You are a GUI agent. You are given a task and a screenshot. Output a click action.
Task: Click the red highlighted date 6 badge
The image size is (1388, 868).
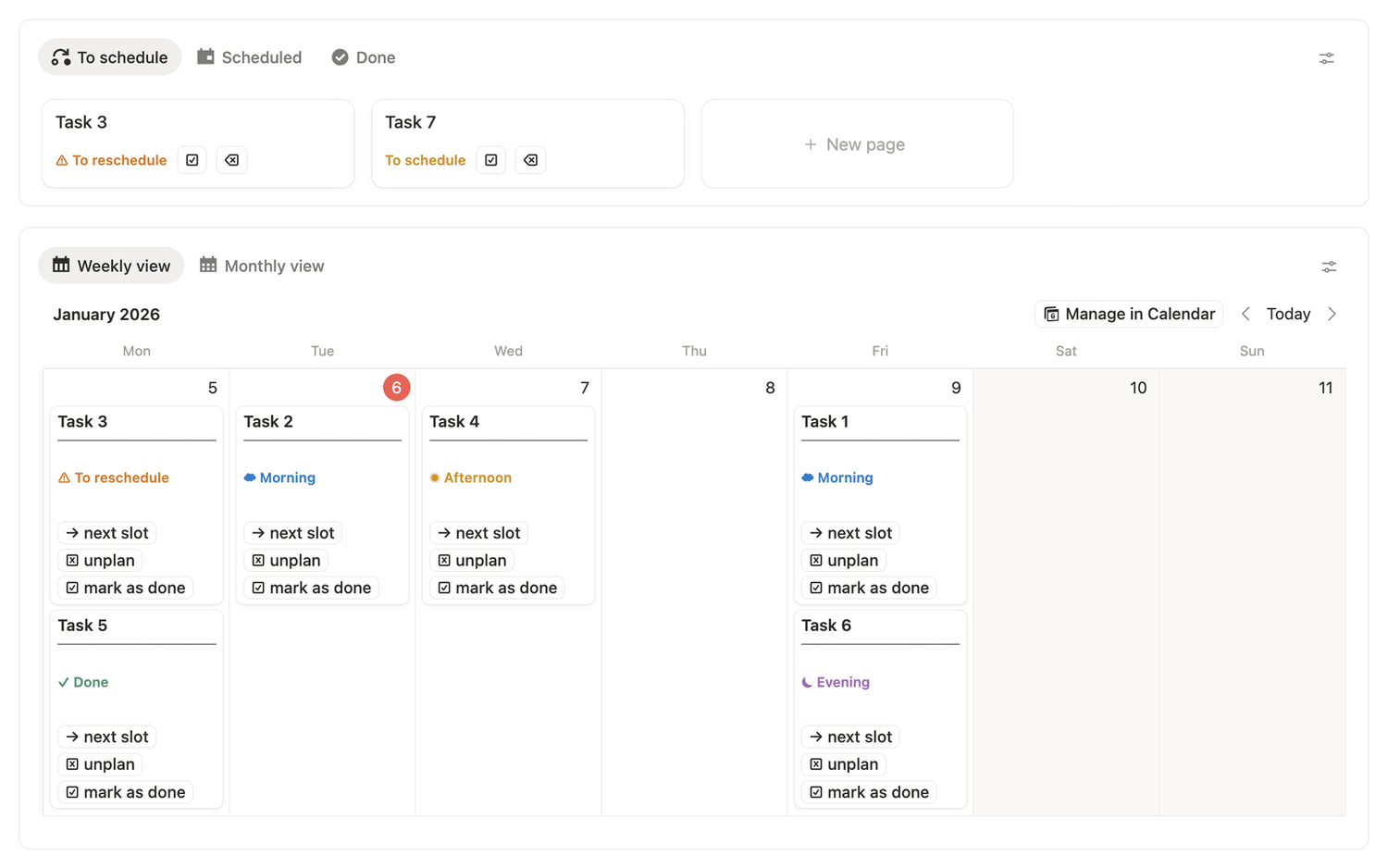(x=396, y=388)
